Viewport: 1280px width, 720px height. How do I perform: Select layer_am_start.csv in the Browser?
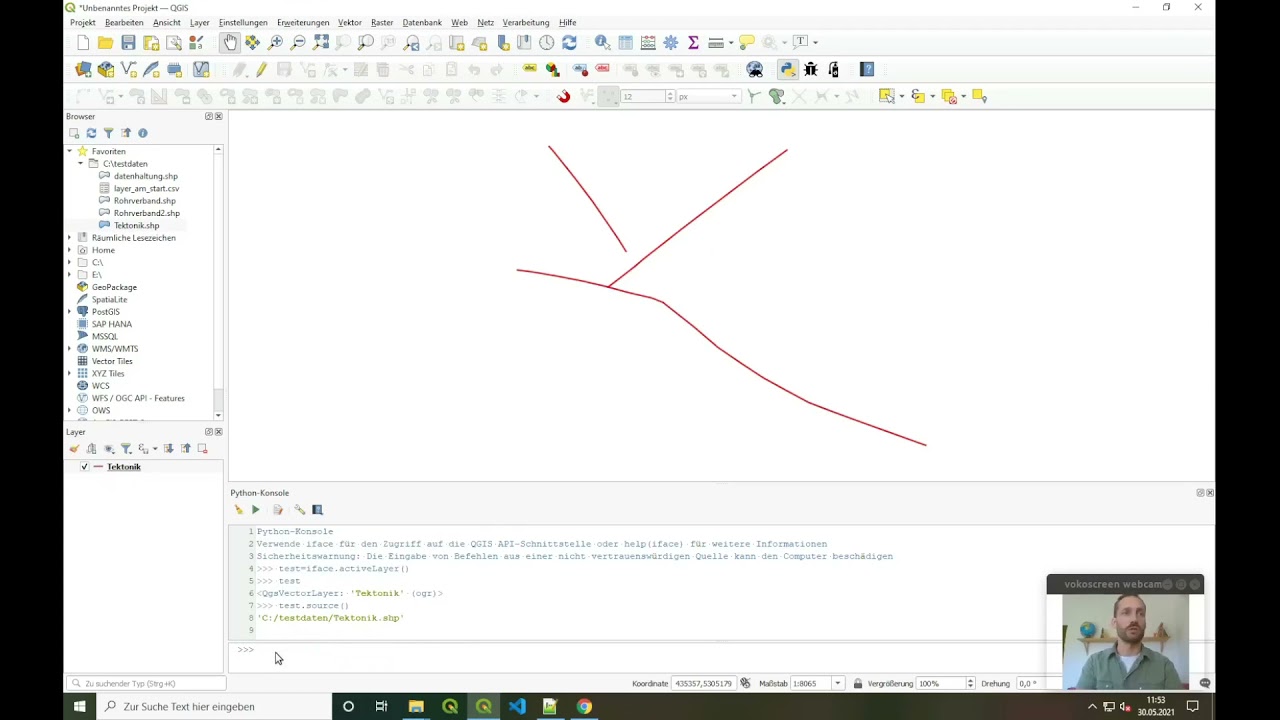[x=146, y=188]
